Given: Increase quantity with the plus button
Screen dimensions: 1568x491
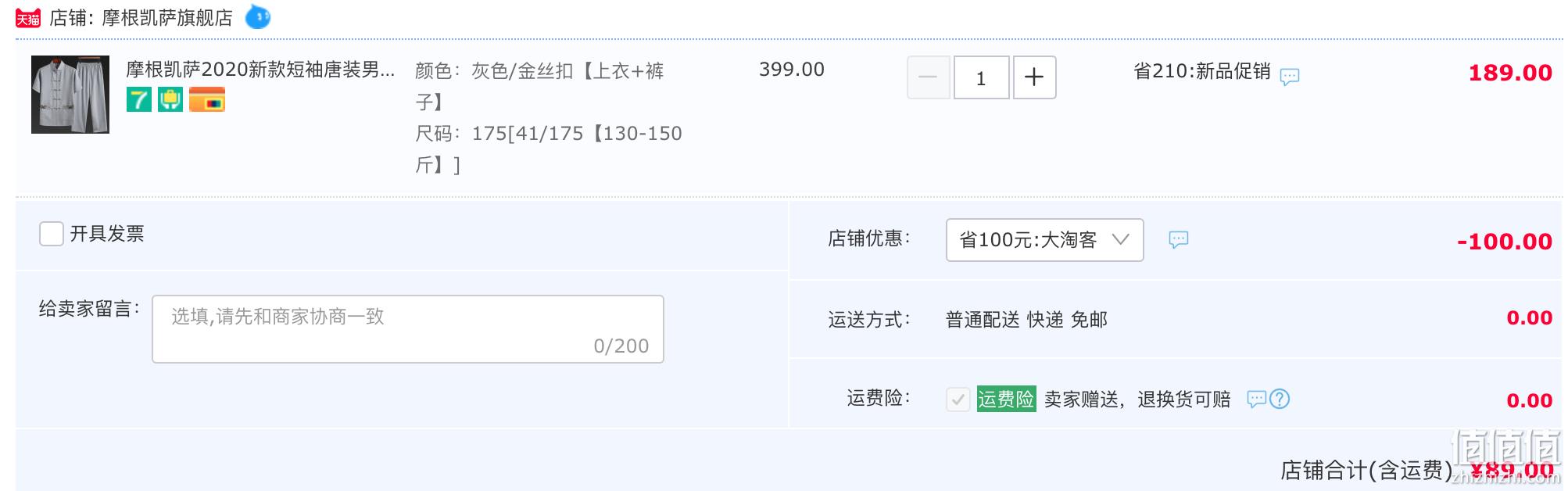Looking at the screenshot, I should (1034, 77).
